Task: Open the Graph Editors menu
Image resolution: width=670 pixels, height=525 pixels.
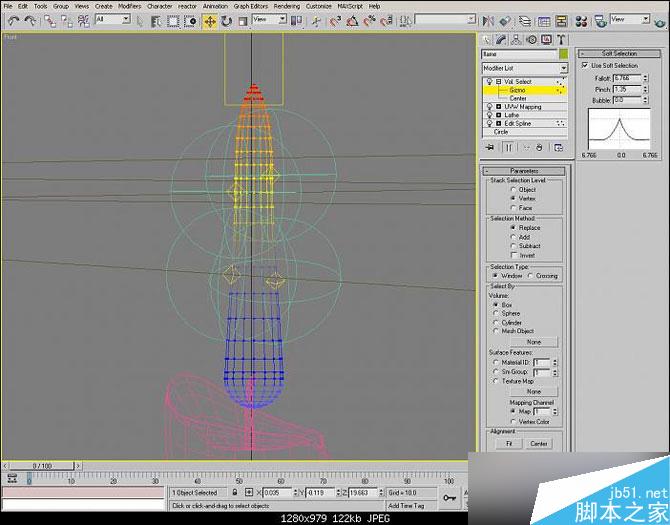Action: point(248,6)
